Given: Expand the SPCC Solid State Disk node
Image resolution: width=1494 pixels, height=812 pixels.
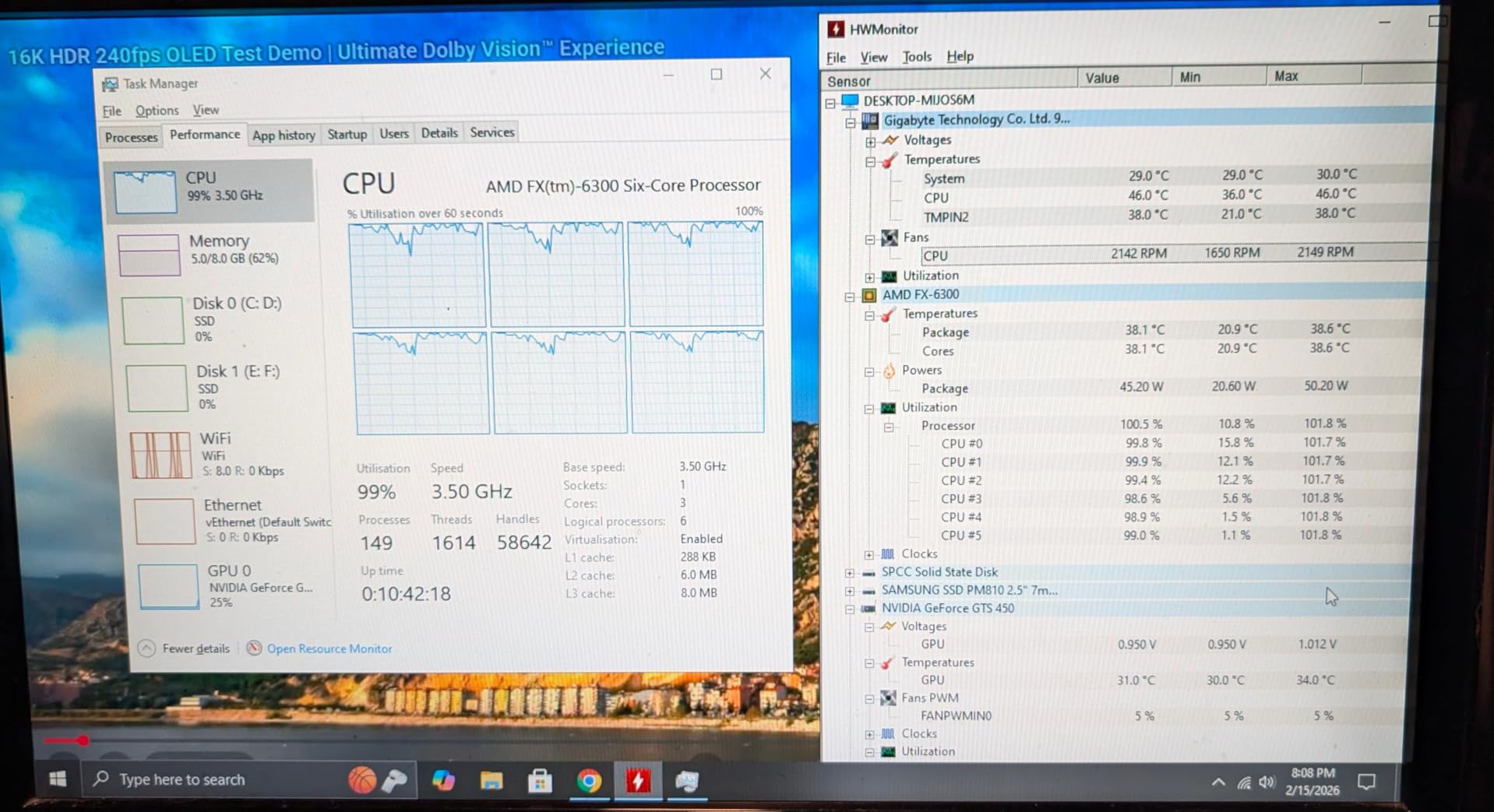Looking at the screenshot, I should click(x=849, y=573).
